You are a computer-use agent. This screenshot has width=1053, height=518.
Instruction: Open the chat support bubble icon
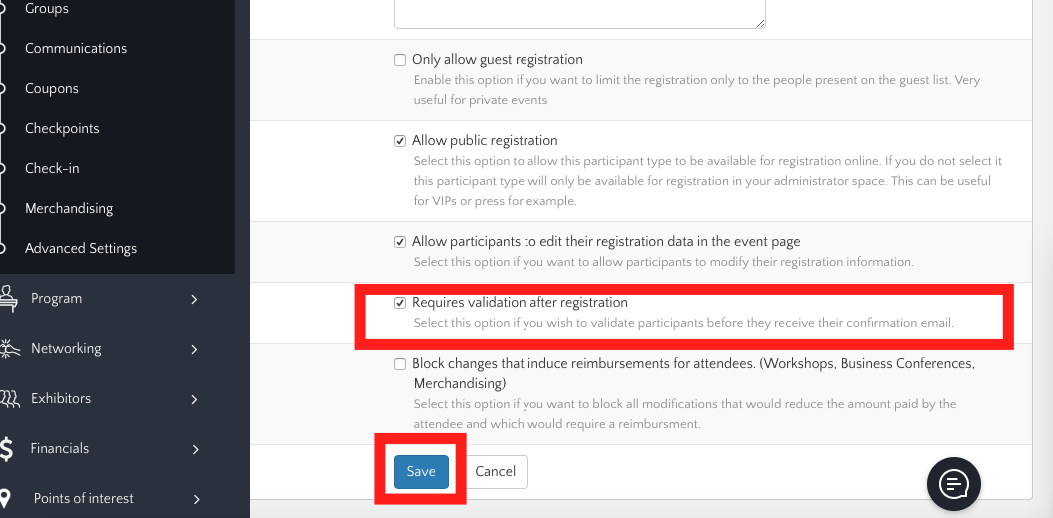[x=954, y=484]
